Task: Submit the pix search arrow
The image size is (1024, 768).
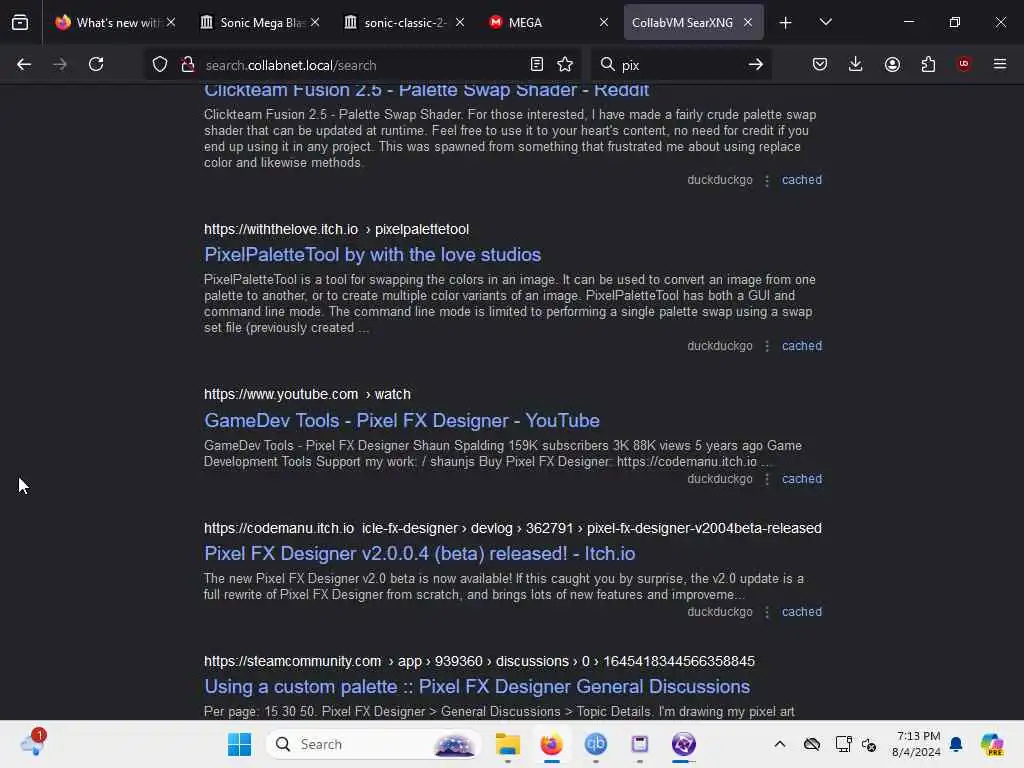Action: (x=756, y=65)
